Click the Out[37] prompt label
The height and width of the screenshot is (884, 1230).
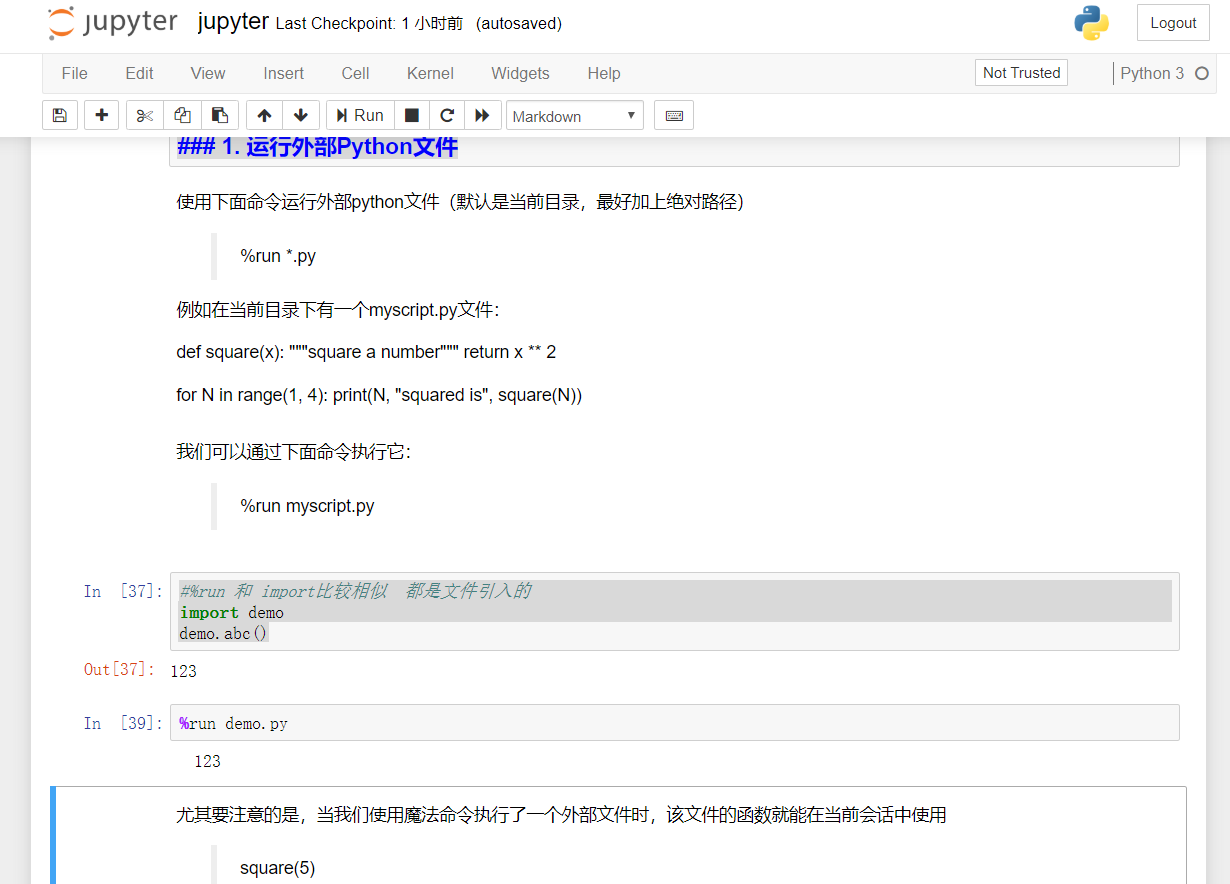click(120, 669)
